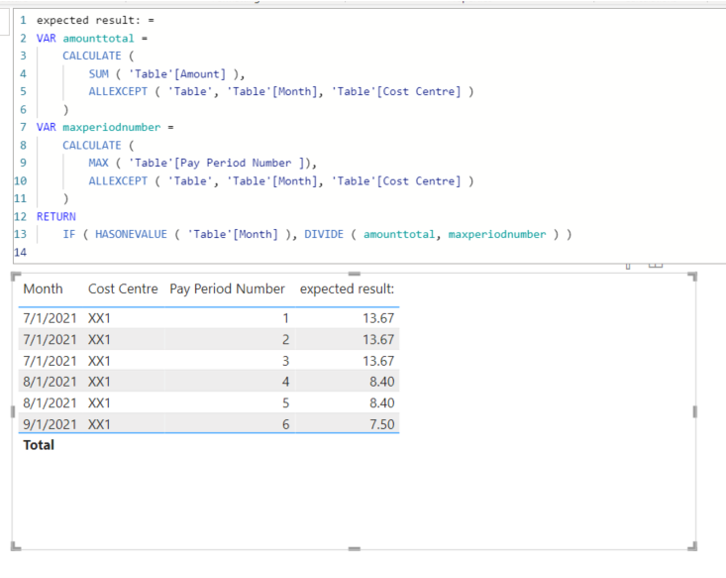This screenshot has width=726, height=578.
Task: Click the Cost Centre column header
Action: pyautogui.click(x=123, y=289)
